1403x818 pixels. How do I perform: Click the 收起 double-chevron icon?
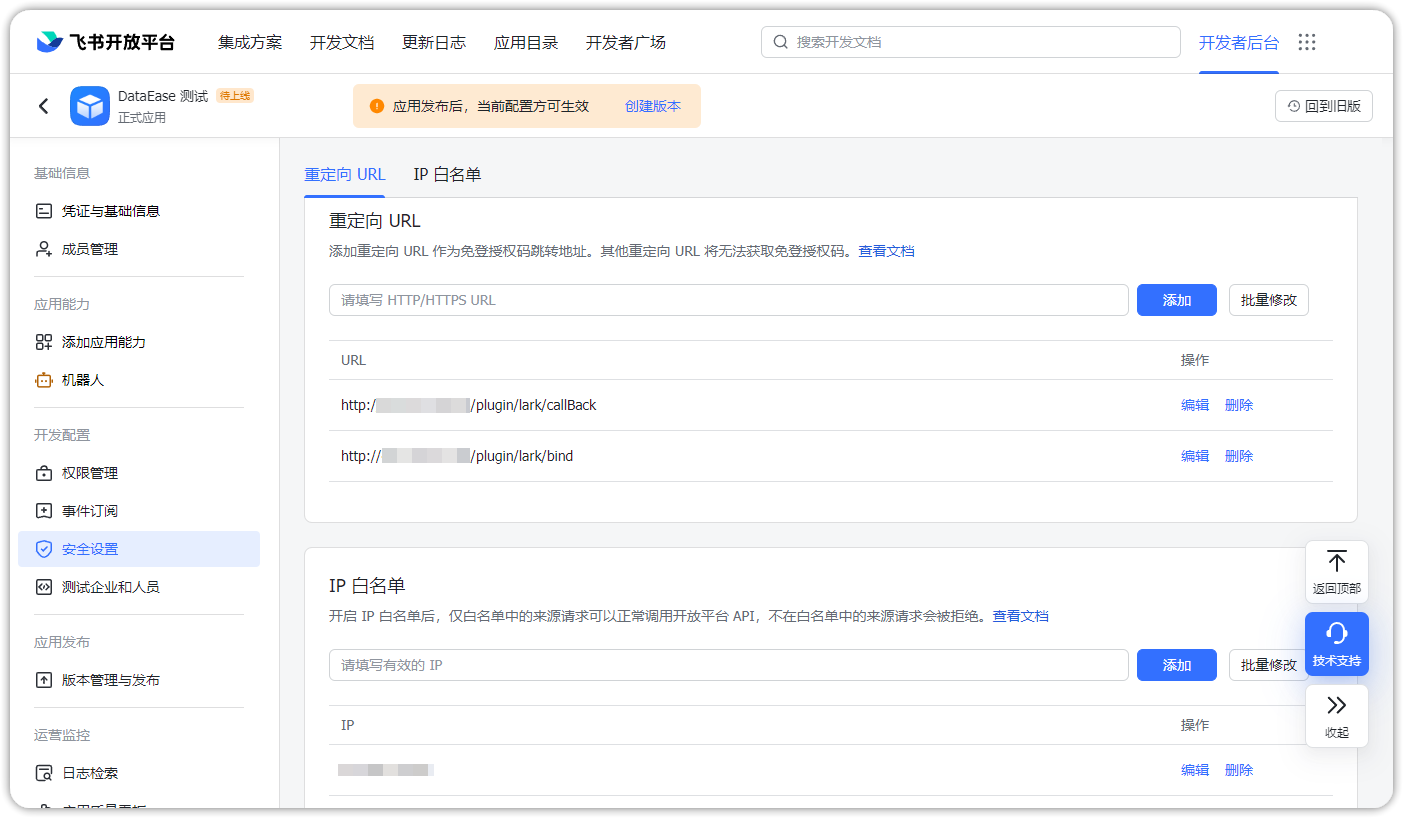click(1337, 705)
